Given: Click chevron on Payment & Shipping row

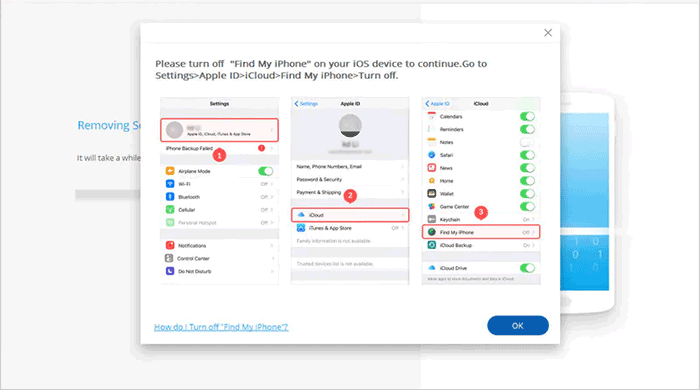Looking at the screenshot, I should coord(402,192).
